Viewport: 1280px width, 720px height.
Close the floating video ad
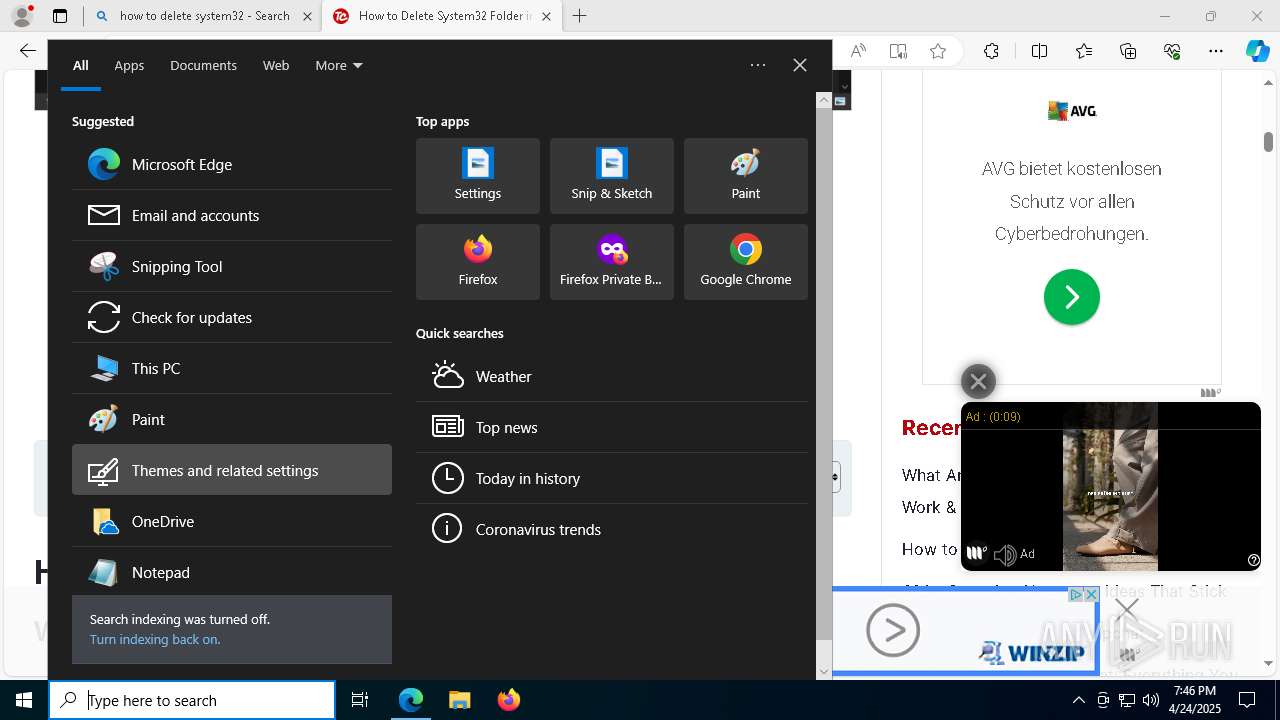[x=978, y=381]
